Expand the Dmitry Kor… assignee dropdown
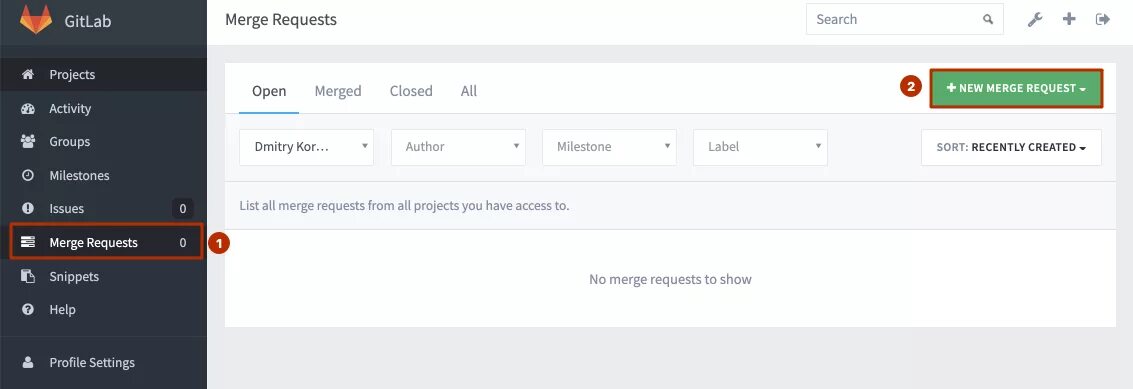Viewport: 1133px width, 389px height. click(306, 147)
